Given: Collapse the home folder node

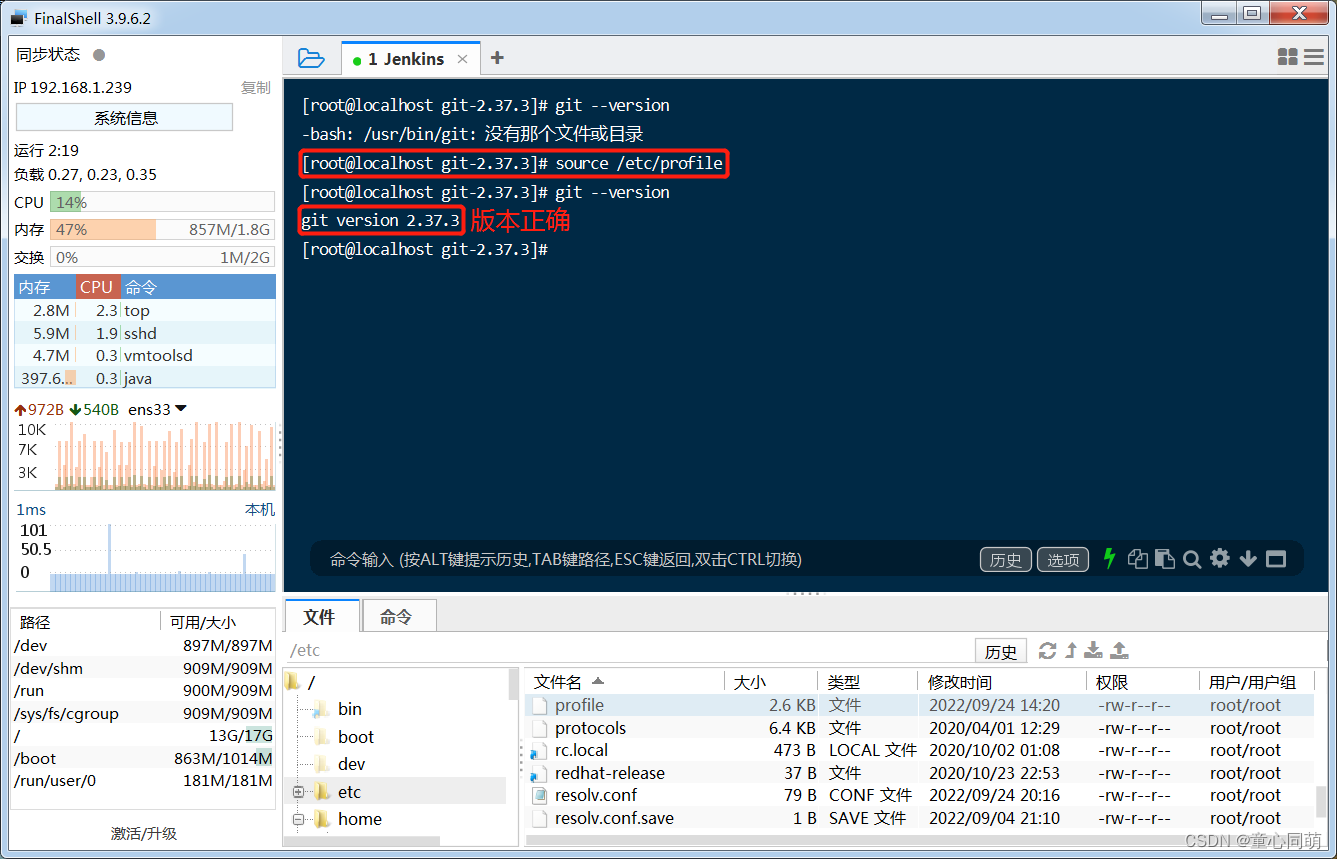Looking at the screenshot, I should click(297, 819).
